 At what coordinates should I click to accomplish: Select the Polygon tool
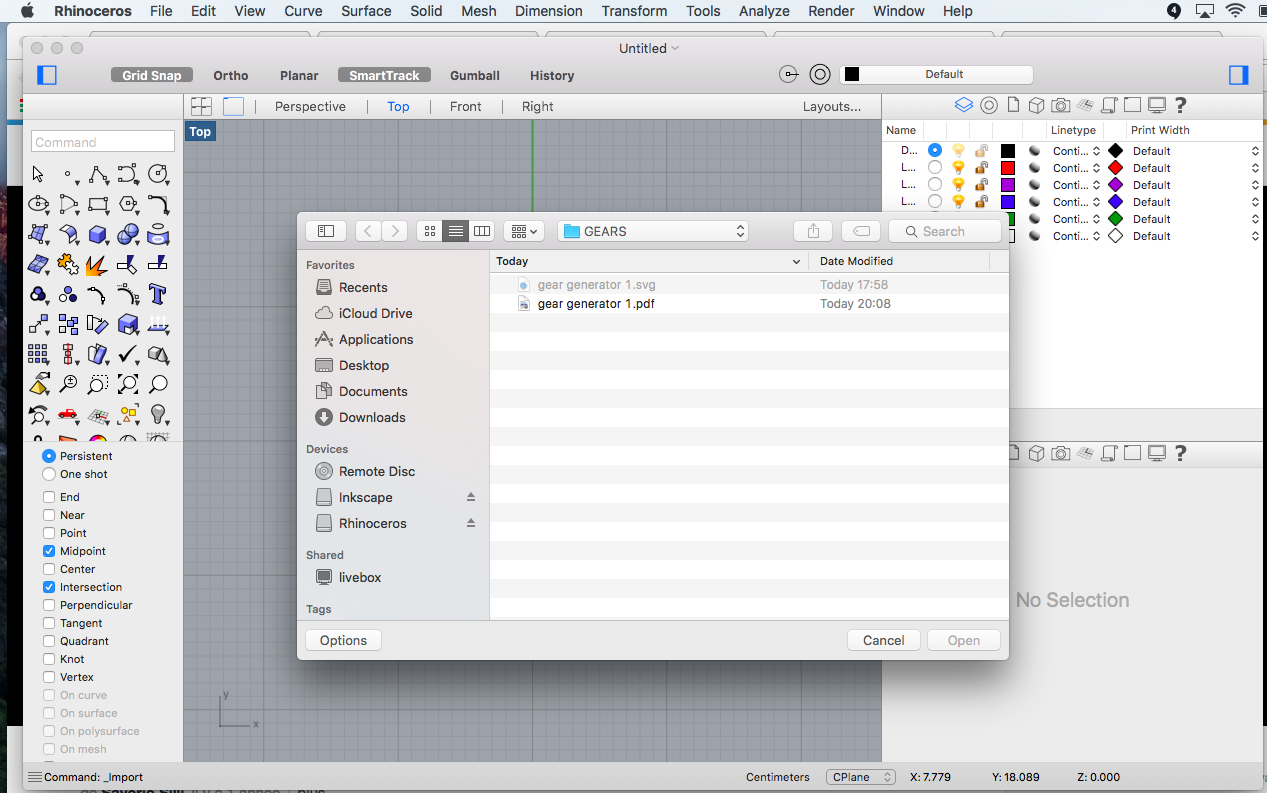tap(128, 205)
